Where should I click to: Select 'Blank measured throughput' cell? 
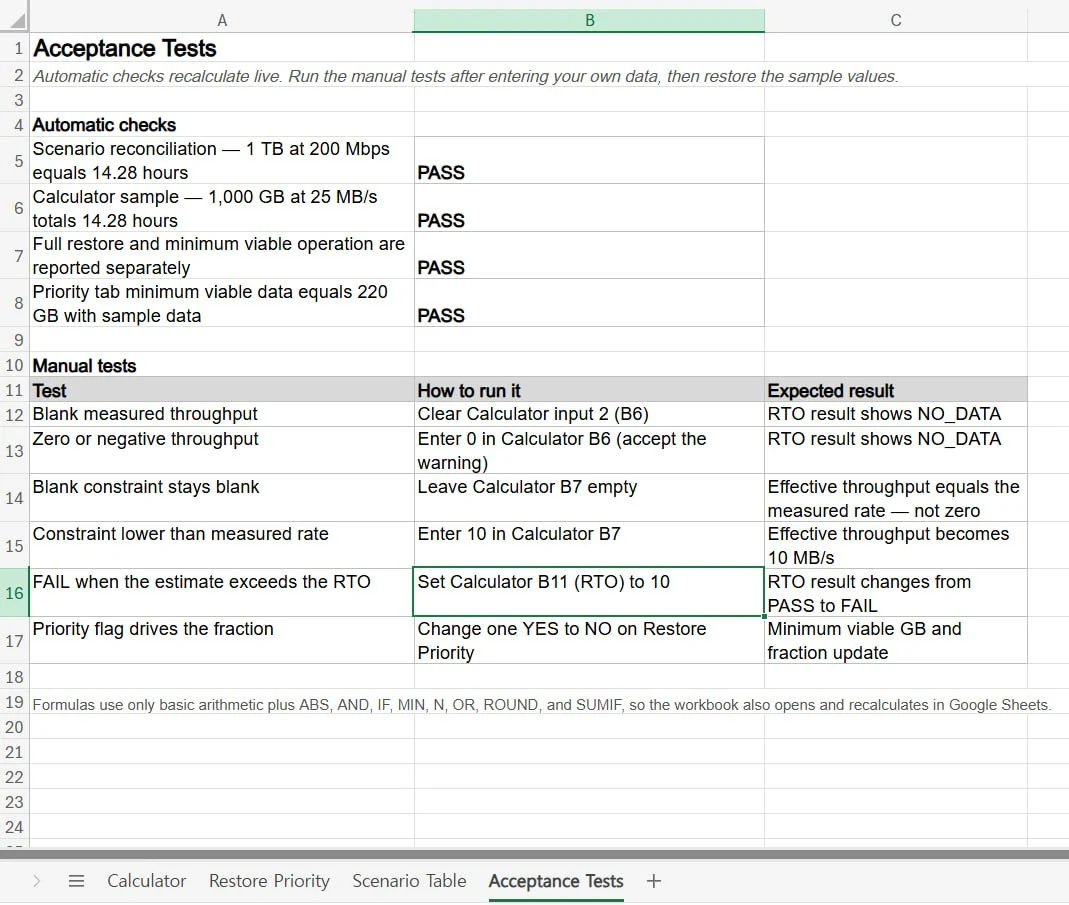pos(222,414)
